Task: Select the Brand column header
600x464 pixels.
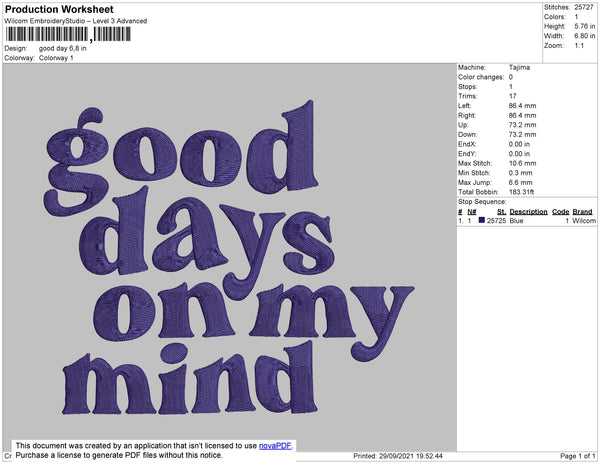Action: click(583, 212)
